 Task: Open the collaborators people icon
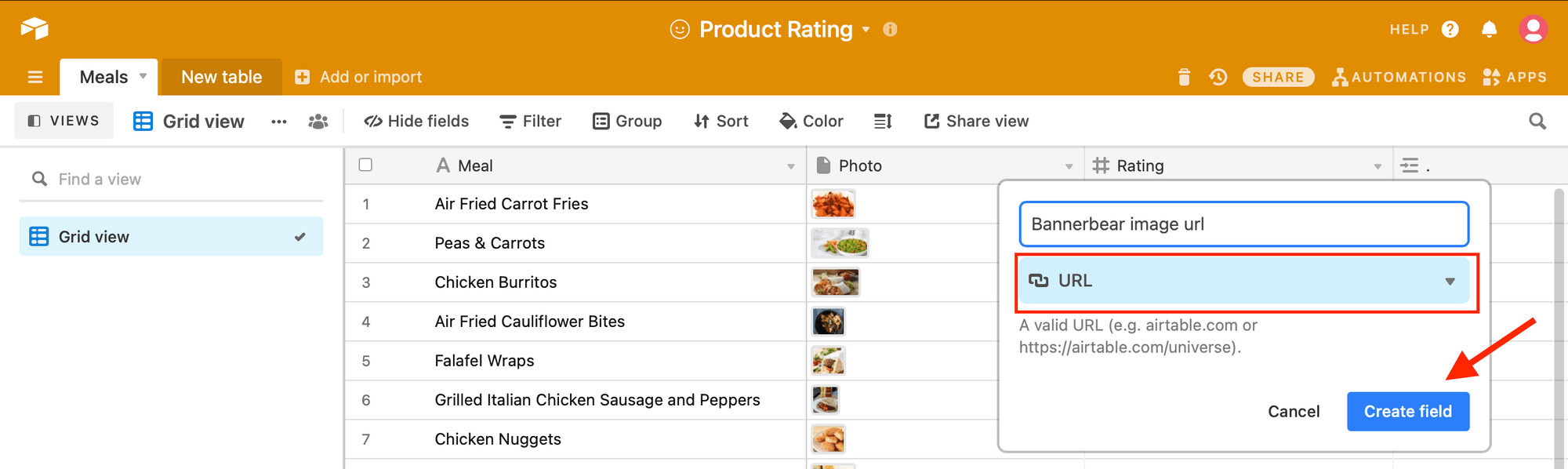(x=318, y=121)
